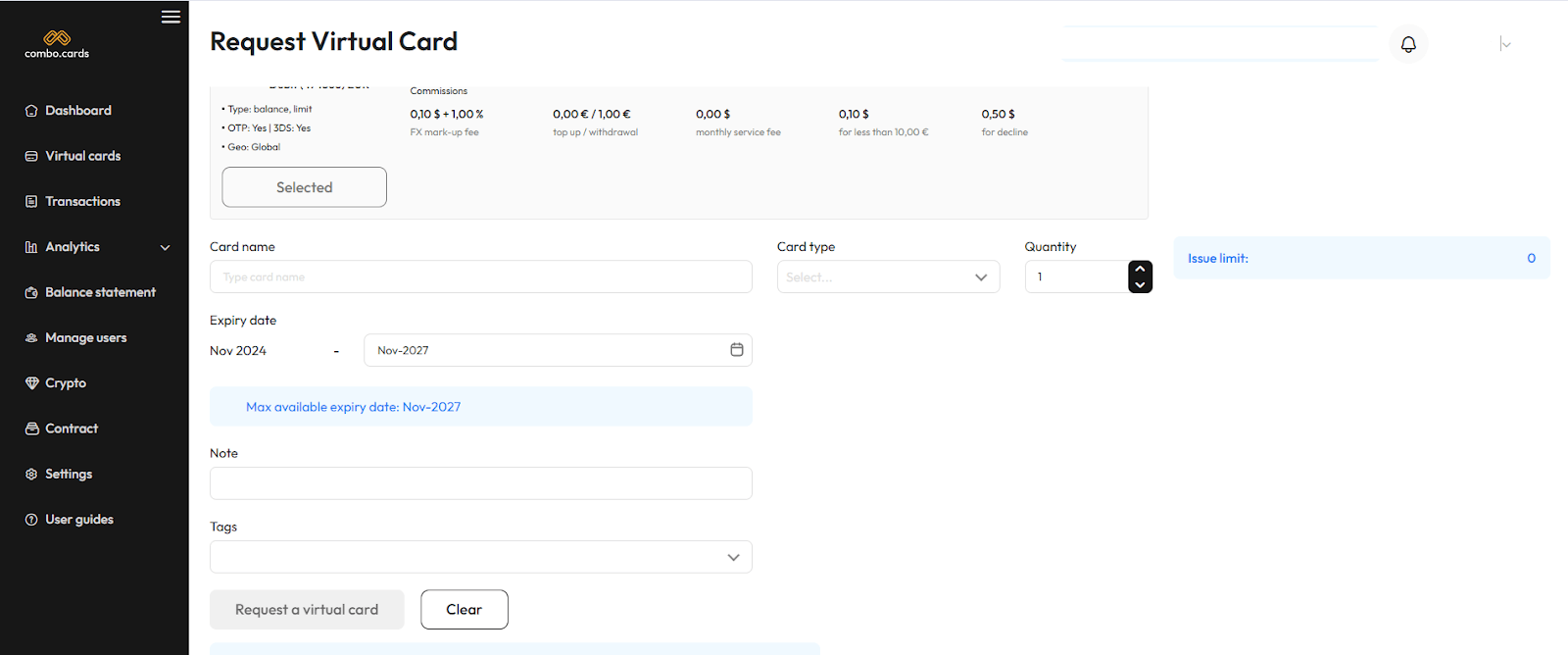Increase quantity with the up arrow
The image size is (1568, 655).
[x=1140, y=269]
